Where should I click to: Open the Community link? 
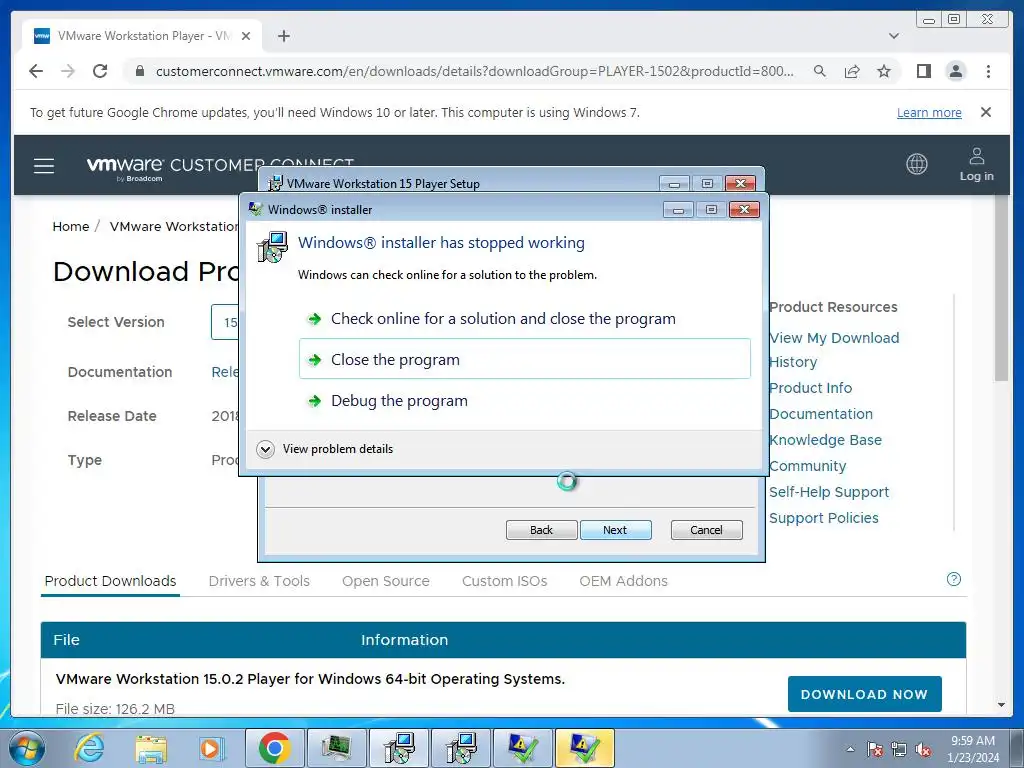click(808, 466)
